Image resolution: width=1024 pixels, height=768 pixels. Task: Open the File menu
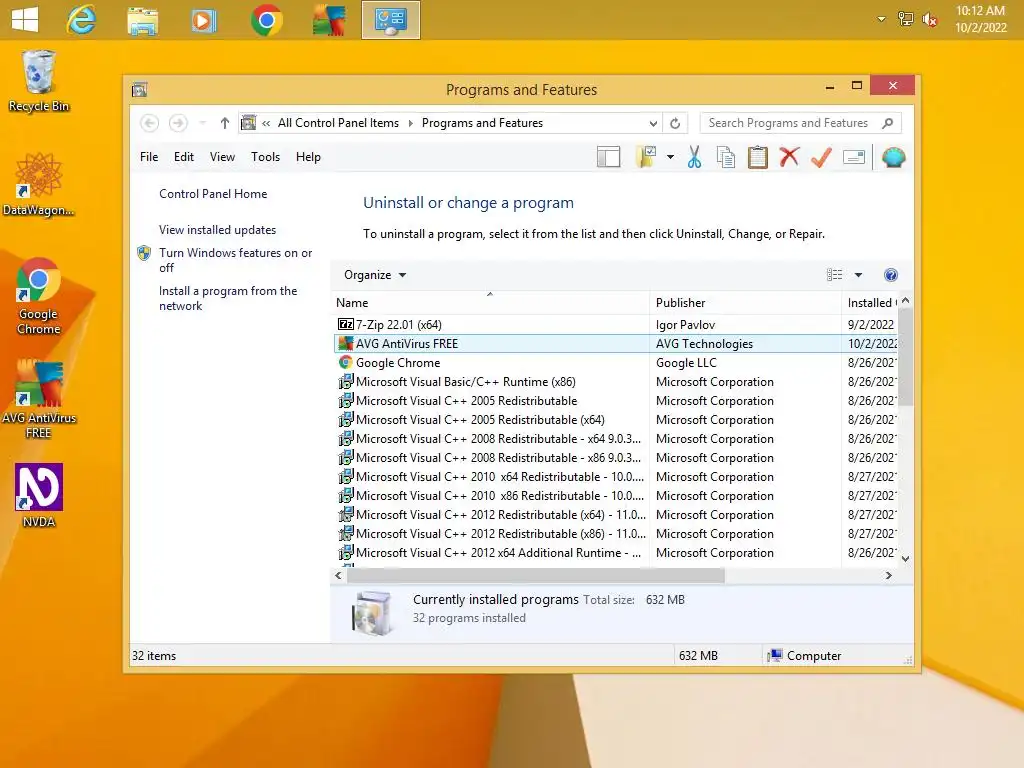[x=149, y=157]
